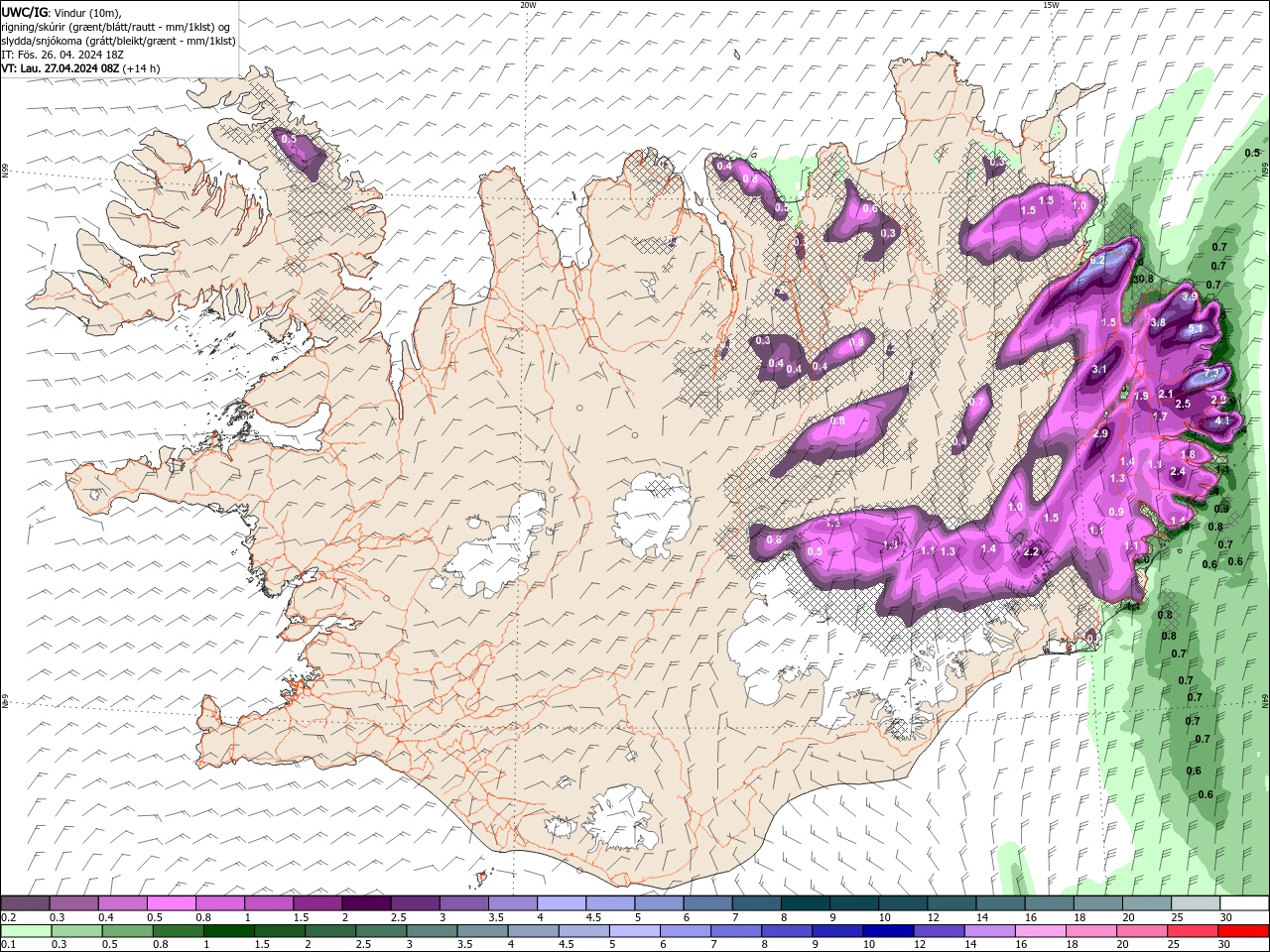The width and height of the screenshot is (1270, 952).
Task: Click the 15W longitude label
Action: [1051, 5]
